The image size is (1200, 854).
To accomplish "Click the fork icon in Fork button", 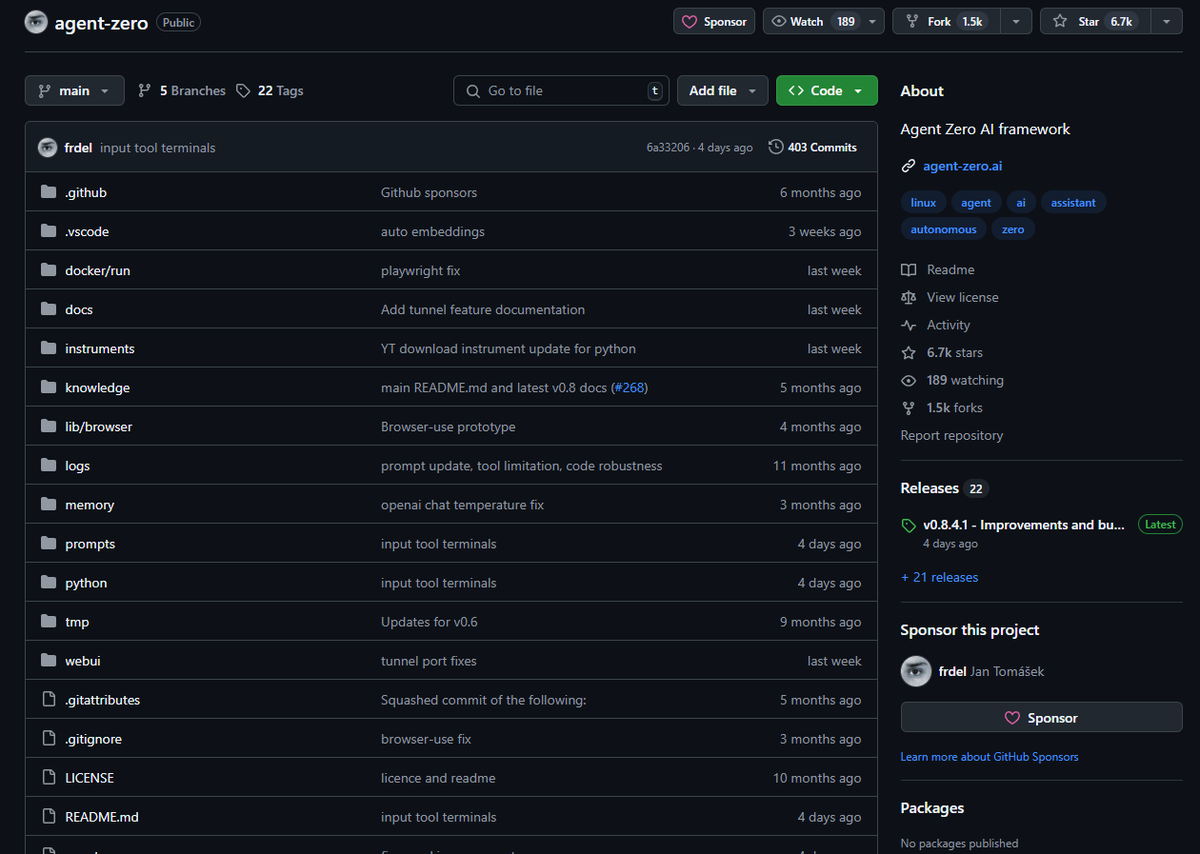I will [912, 22].
